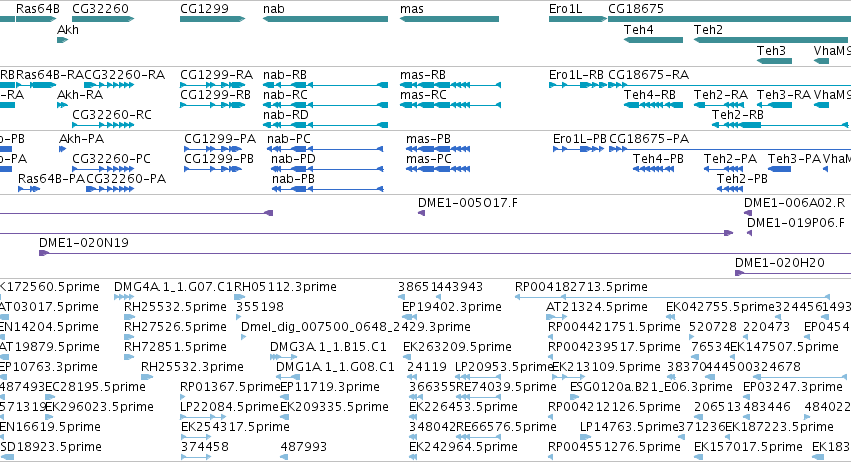Viewport: 851px width, 462px height.
Task: Select the EK157017.5prime EST label
Action: point(748,447)
